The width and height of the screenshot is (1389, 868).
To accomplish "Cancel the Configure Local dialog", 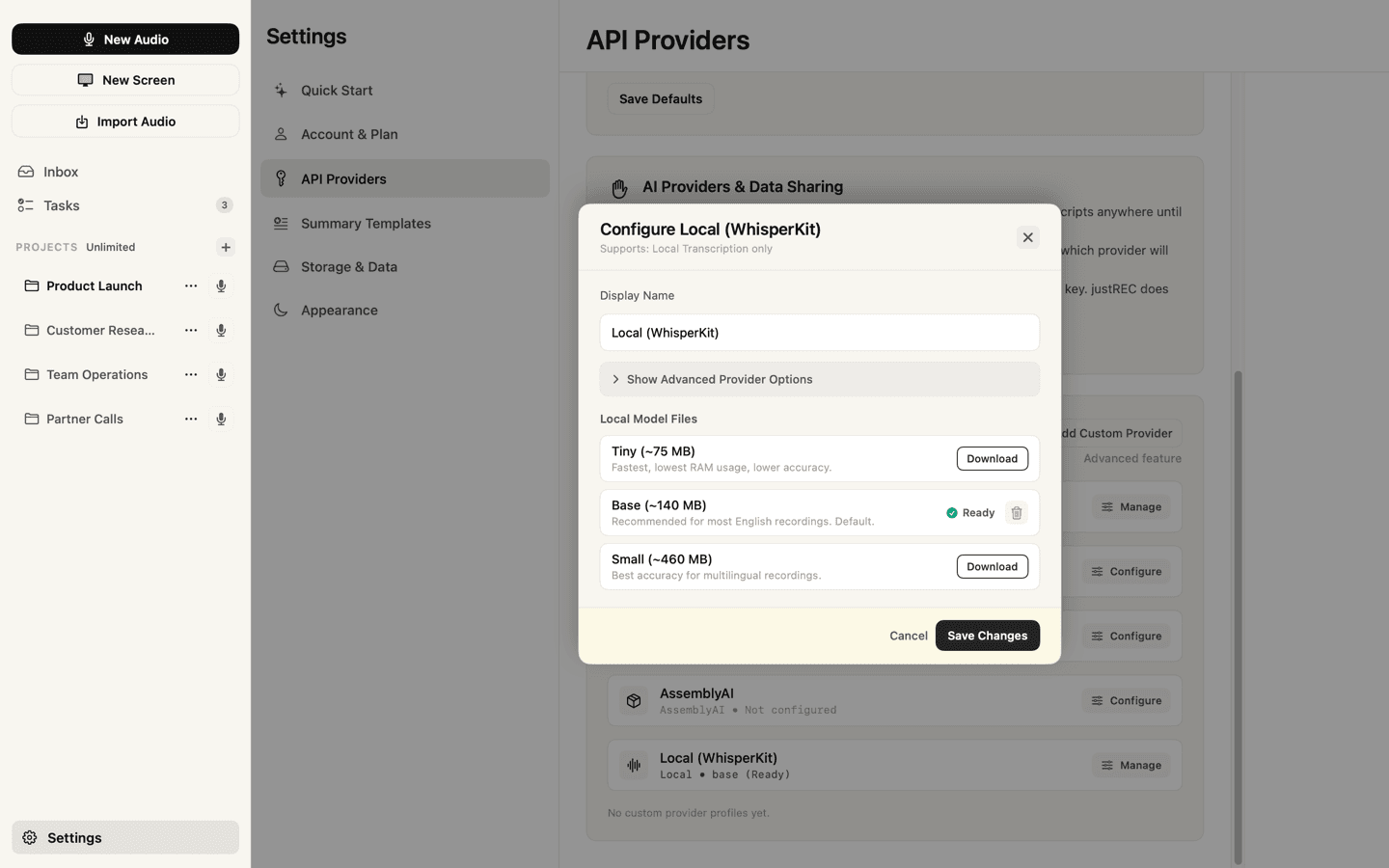I will coord(909,636).
